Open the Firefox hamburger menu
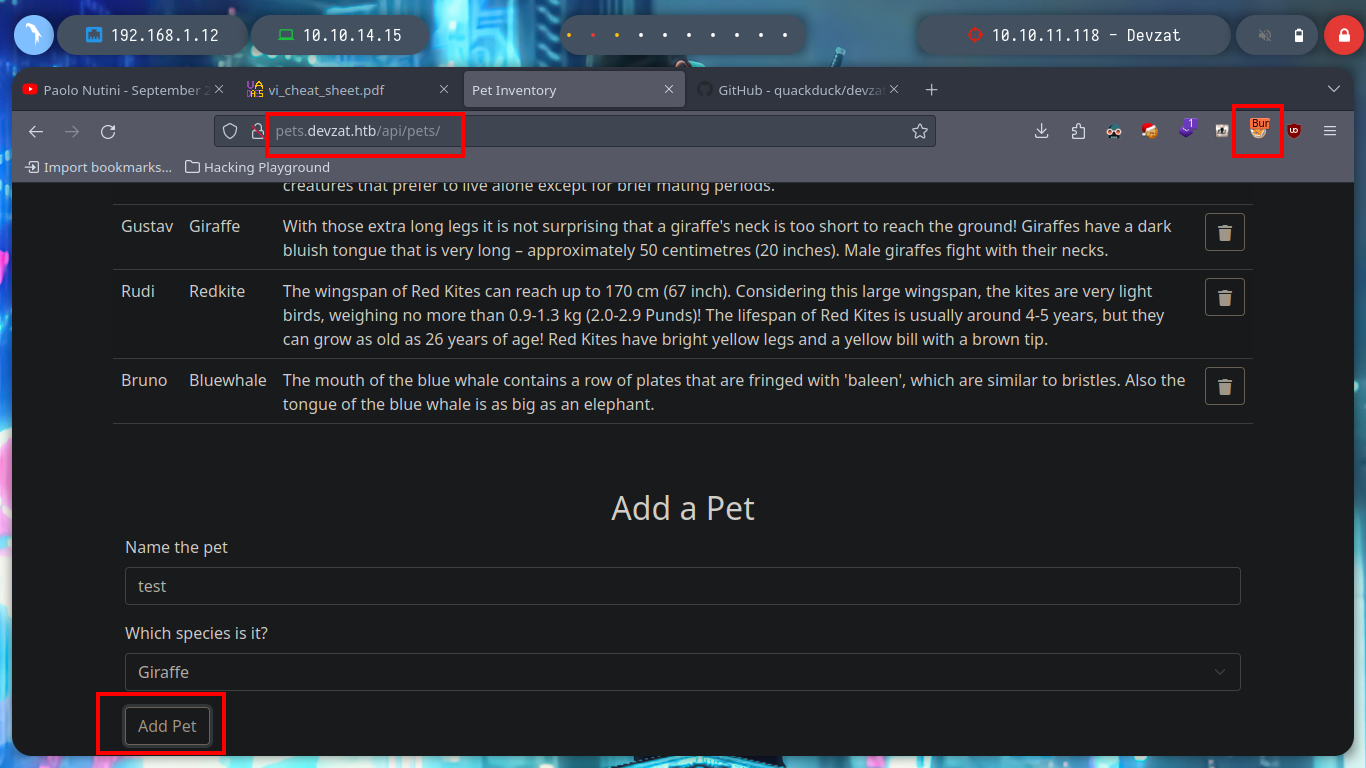 pyautogui.click(x=1330, y=131)
